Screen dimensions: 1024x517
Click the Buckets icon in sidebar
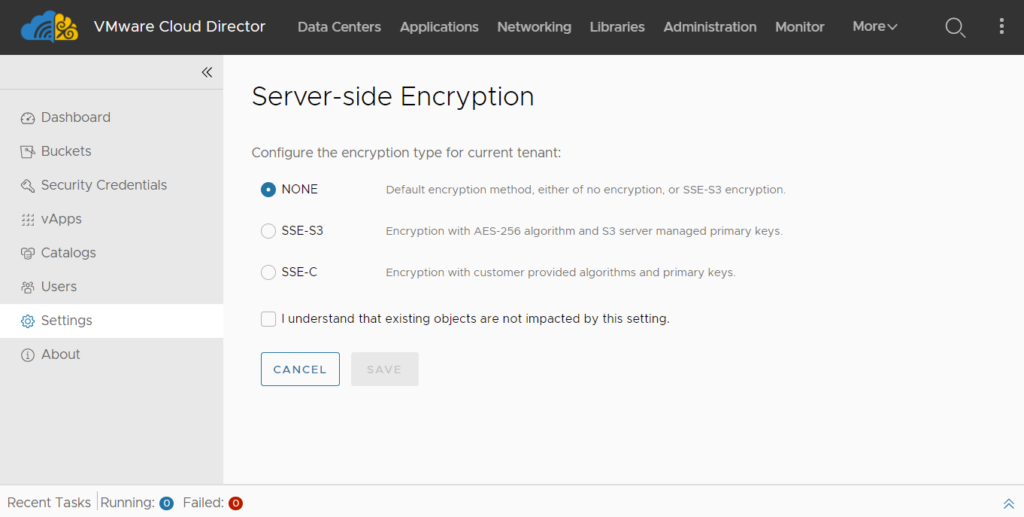pos(27,152)
